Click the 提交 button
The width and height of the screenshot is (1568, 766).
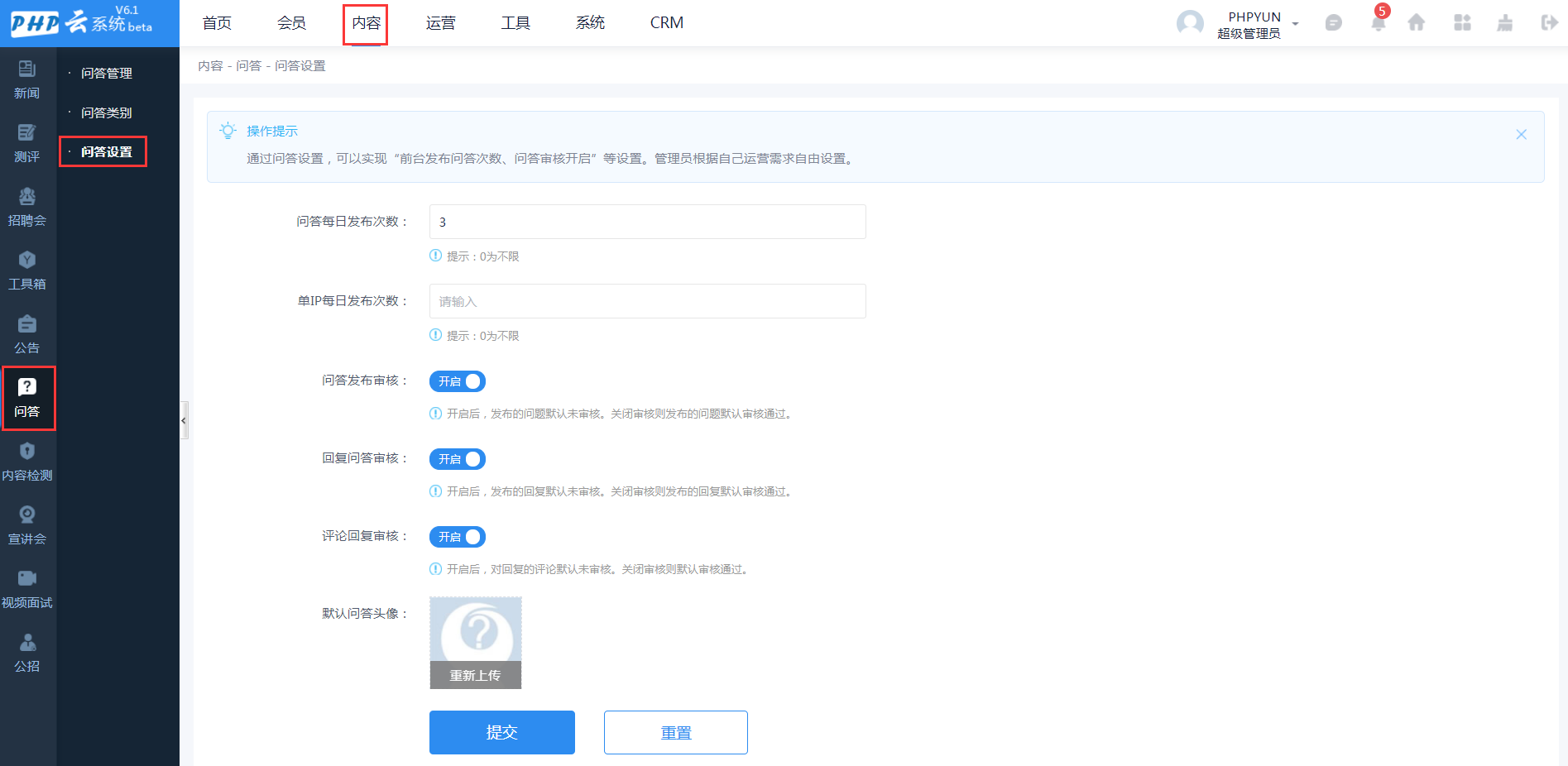(502, 732)
